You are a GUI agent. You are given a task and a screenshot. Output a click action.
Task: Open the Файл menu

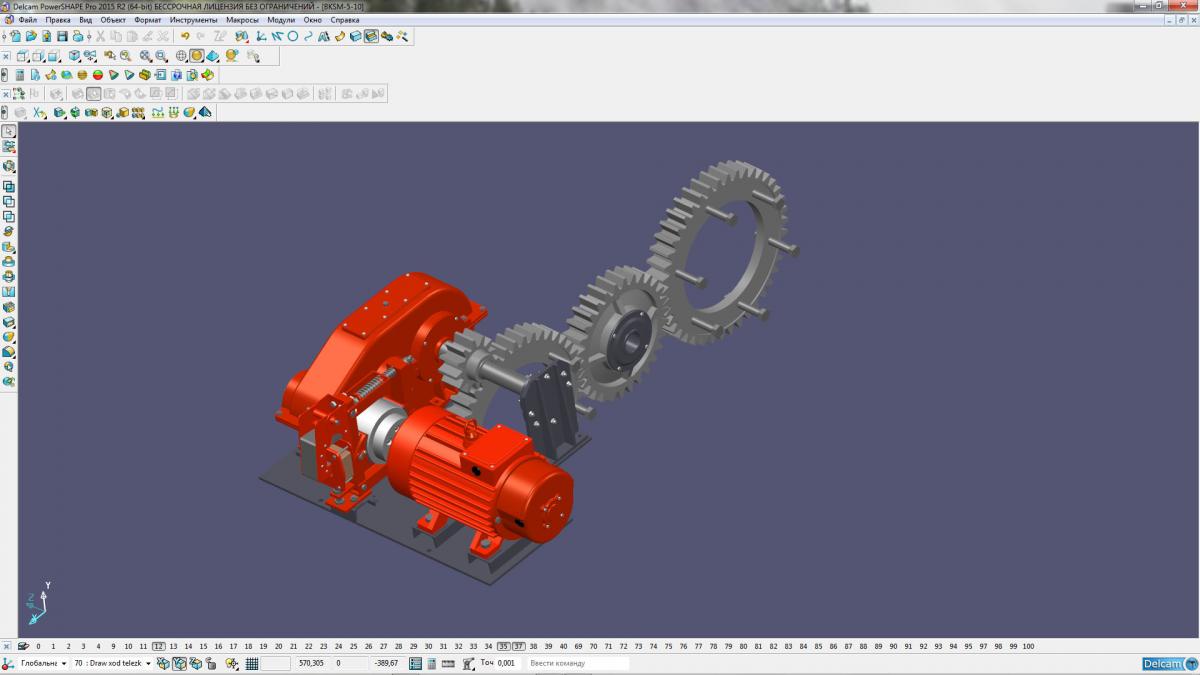coord(27,20)
